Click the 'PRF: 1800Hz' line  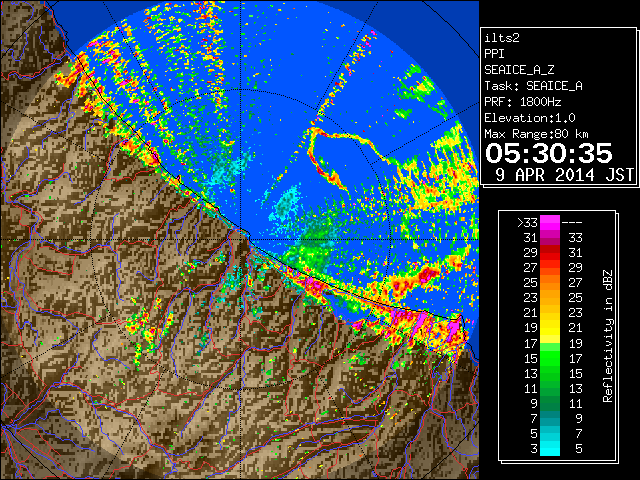[523, 102]
